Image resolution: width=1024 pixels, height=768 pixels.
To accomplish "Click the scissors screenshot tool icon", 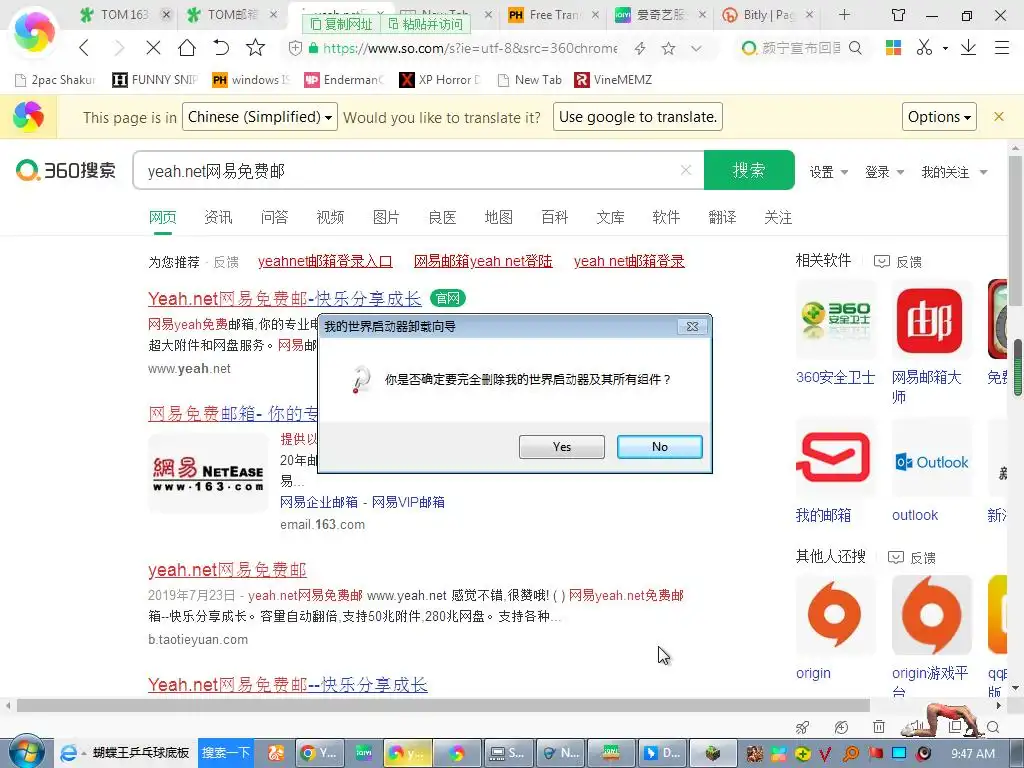I will [x=924, y=47].
